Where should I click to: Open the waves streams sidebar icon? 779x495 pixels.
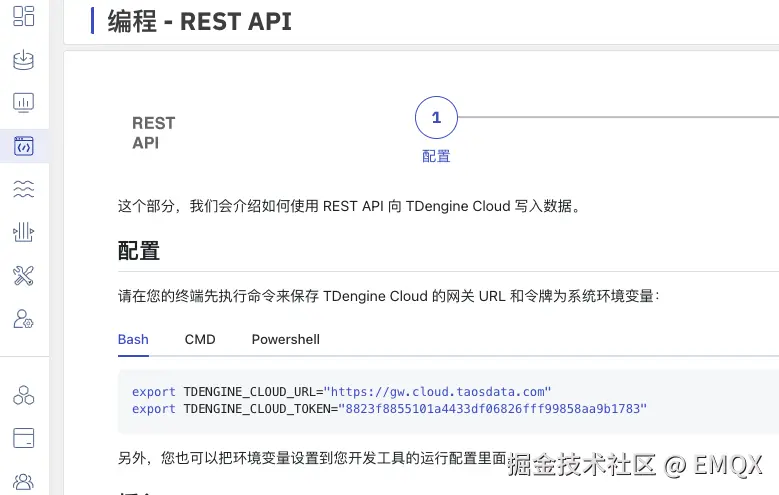tap(23, 189)
